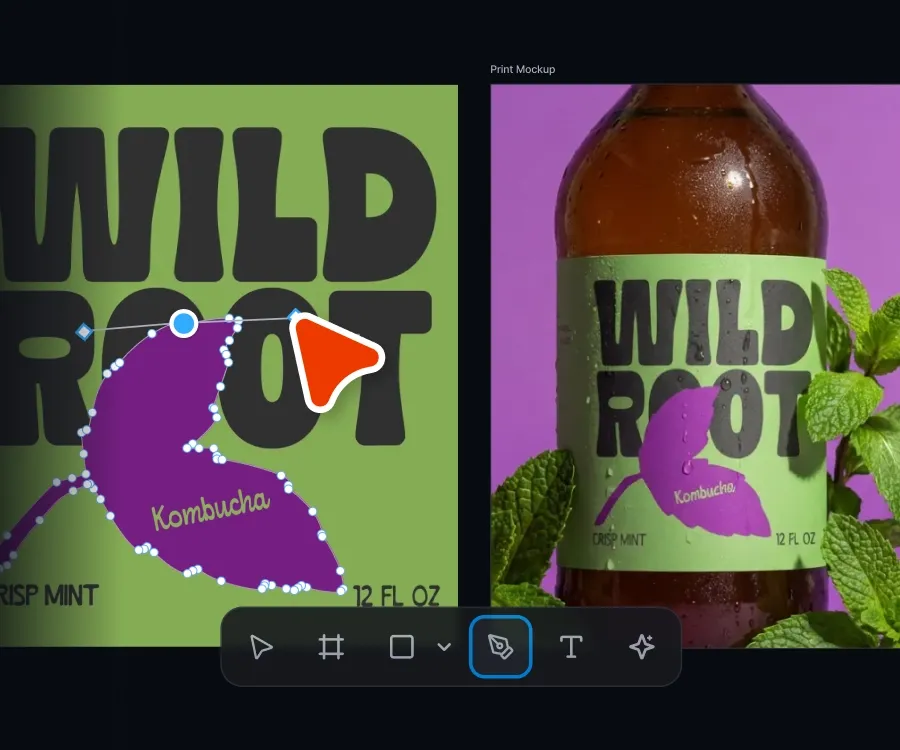900x750 pixels.
Task: Select the Move arrow tool
Action: click(x=261, y=647)
